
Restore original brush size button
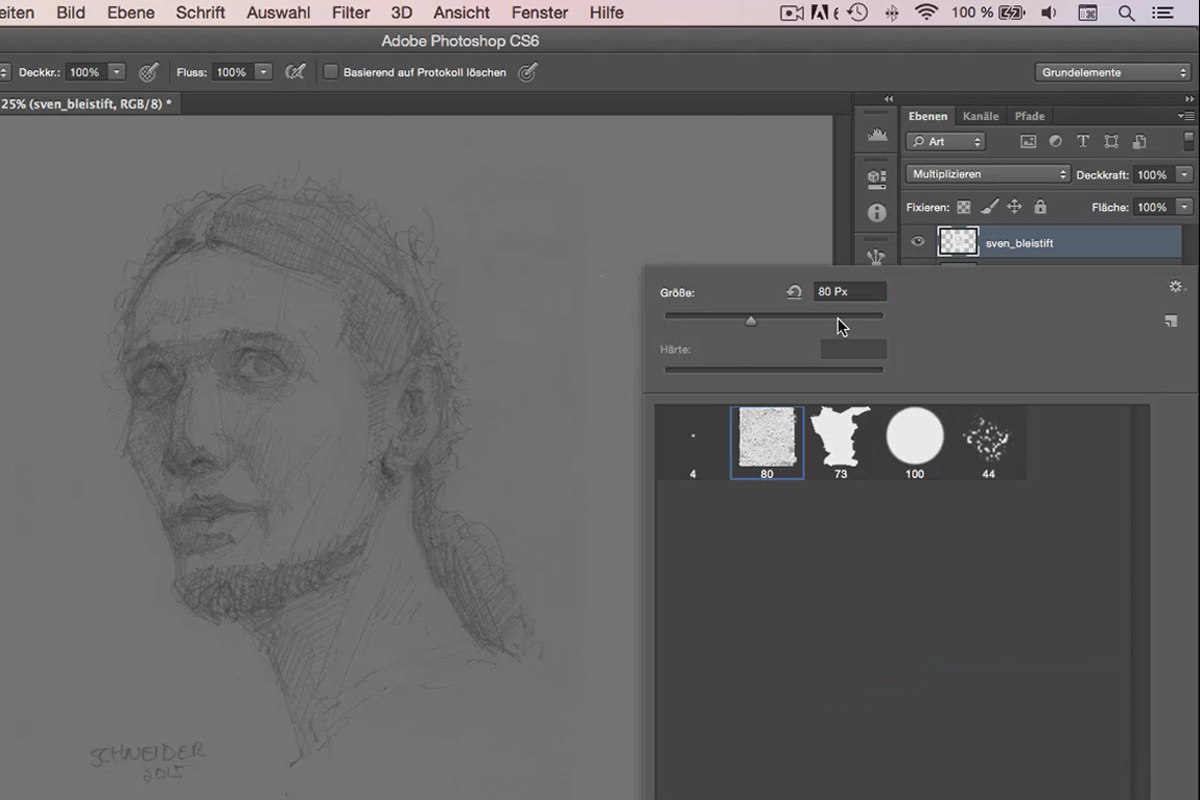(794, 292)
